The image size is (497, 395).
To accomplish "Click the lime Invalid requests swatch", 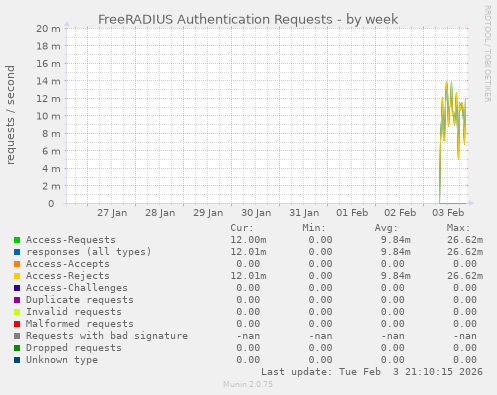I will (x=17, y=312).
